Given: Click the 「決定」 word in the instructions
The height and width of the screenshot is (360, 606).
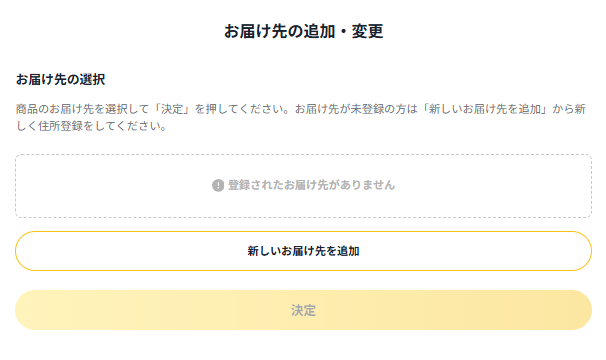Looking at the screenshot, I should (x=172, y=109).
